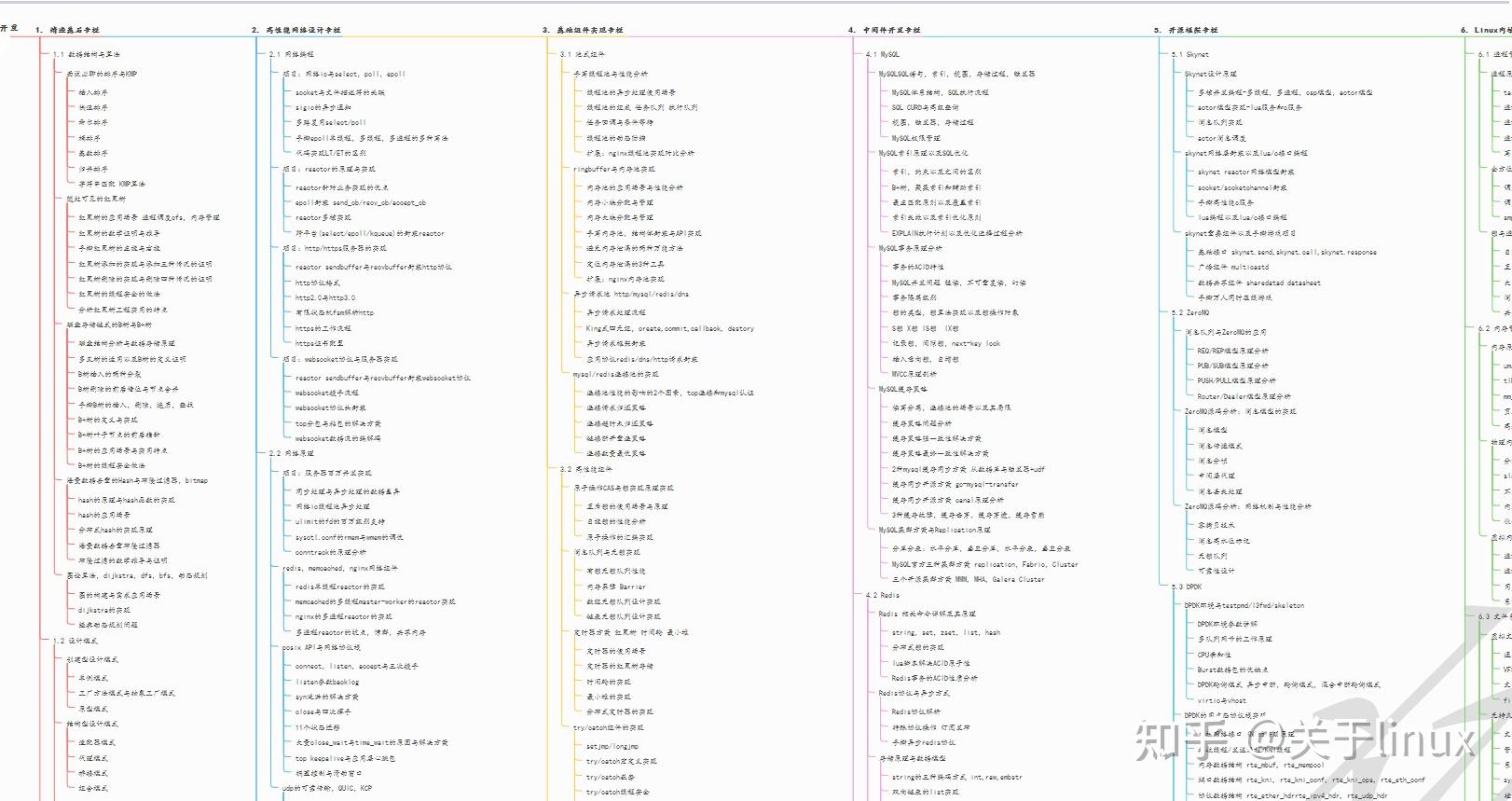
Task: Click 'PUB/SUB模型原理分析' node
Action: (x=1233, y=366)
